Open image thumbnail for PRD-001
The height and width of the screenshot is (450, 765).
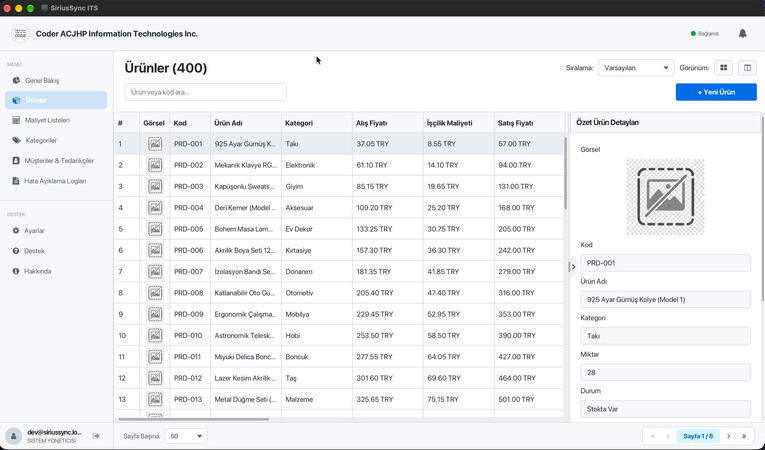(155, 144)
